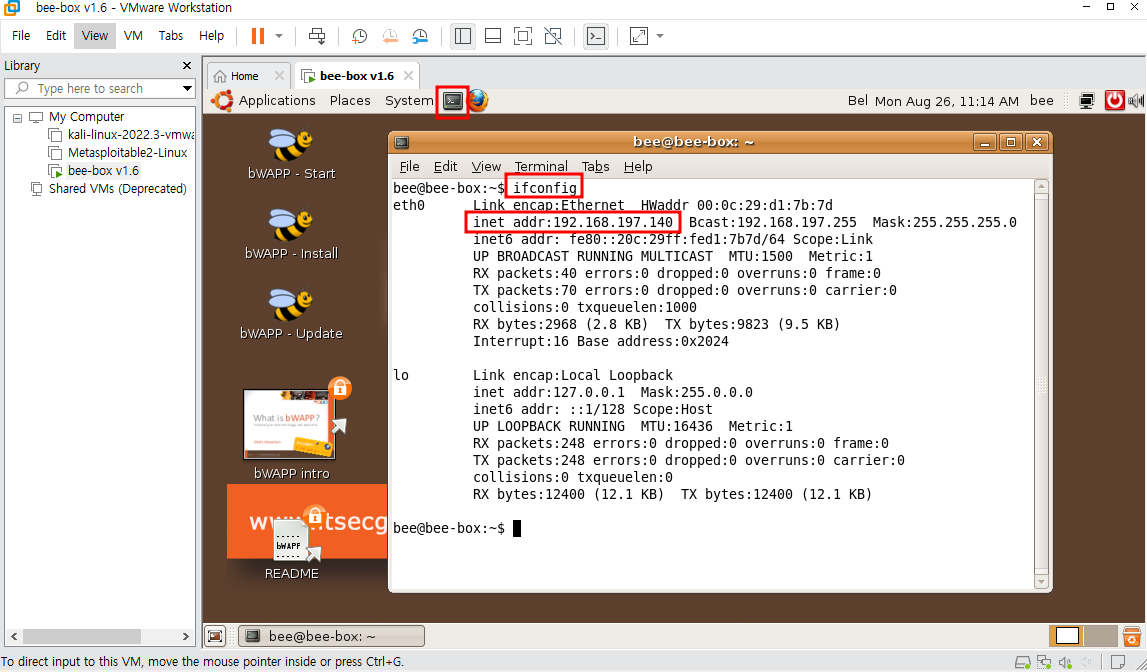This screenshot has width=1147, height=672.
Task: Open the VMware Help menu
Action: click(x=211, y=36)
